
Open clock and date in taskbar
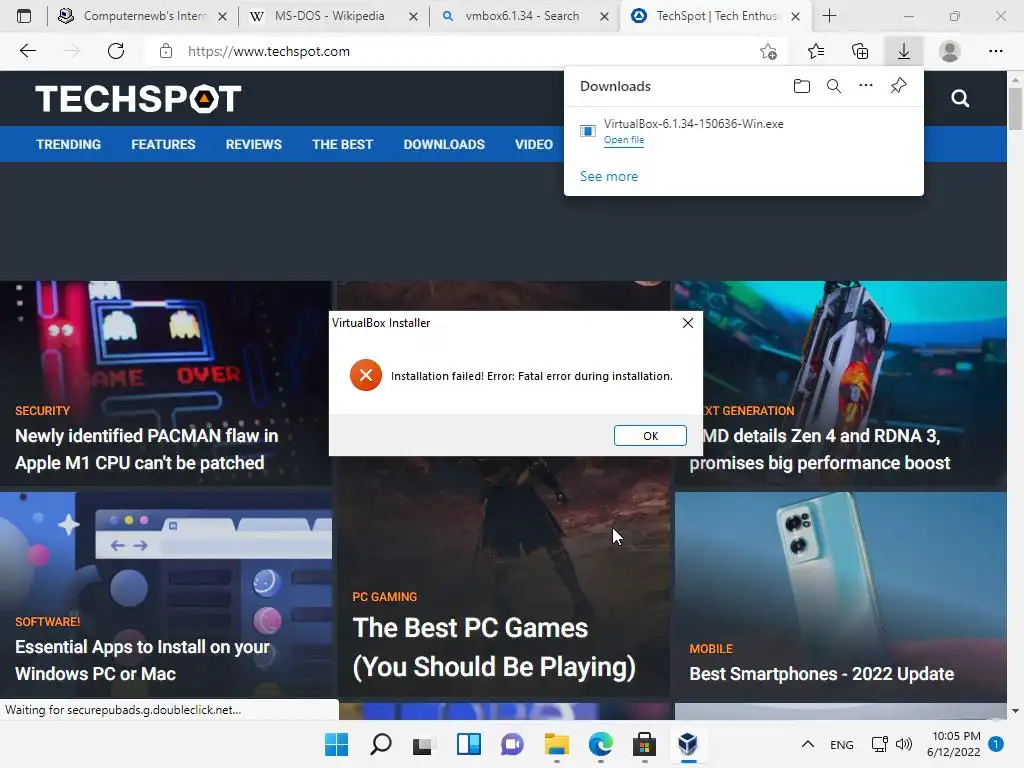click(x=953, y=744)
